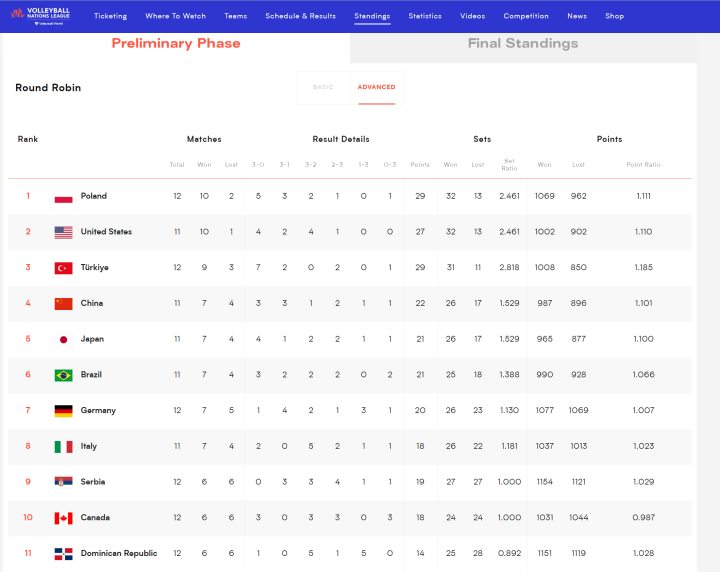
Task: Click United States point ratio 1.110
Action: (643, 232)
